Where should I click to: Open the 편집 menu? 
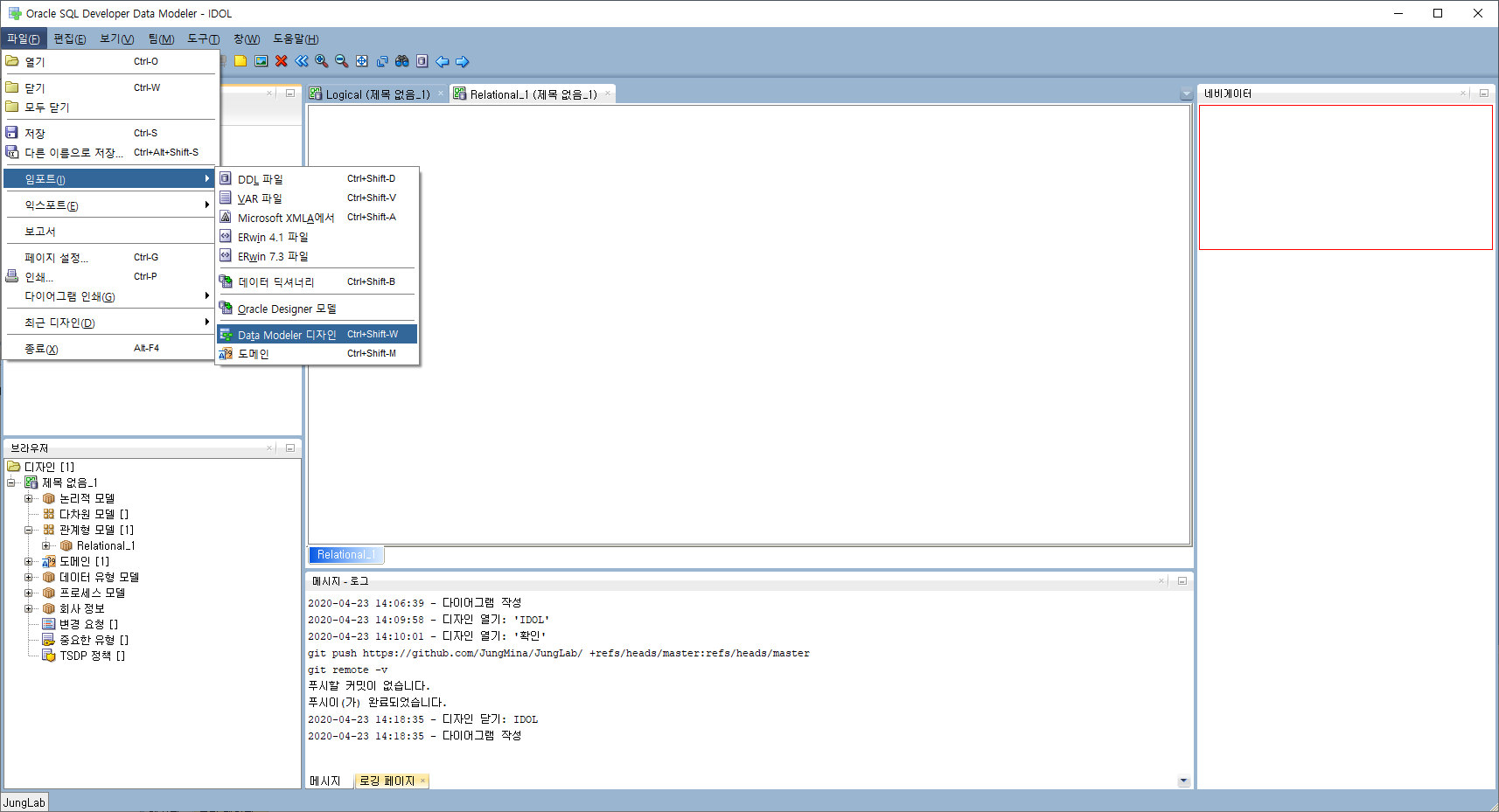coord(69,38)
